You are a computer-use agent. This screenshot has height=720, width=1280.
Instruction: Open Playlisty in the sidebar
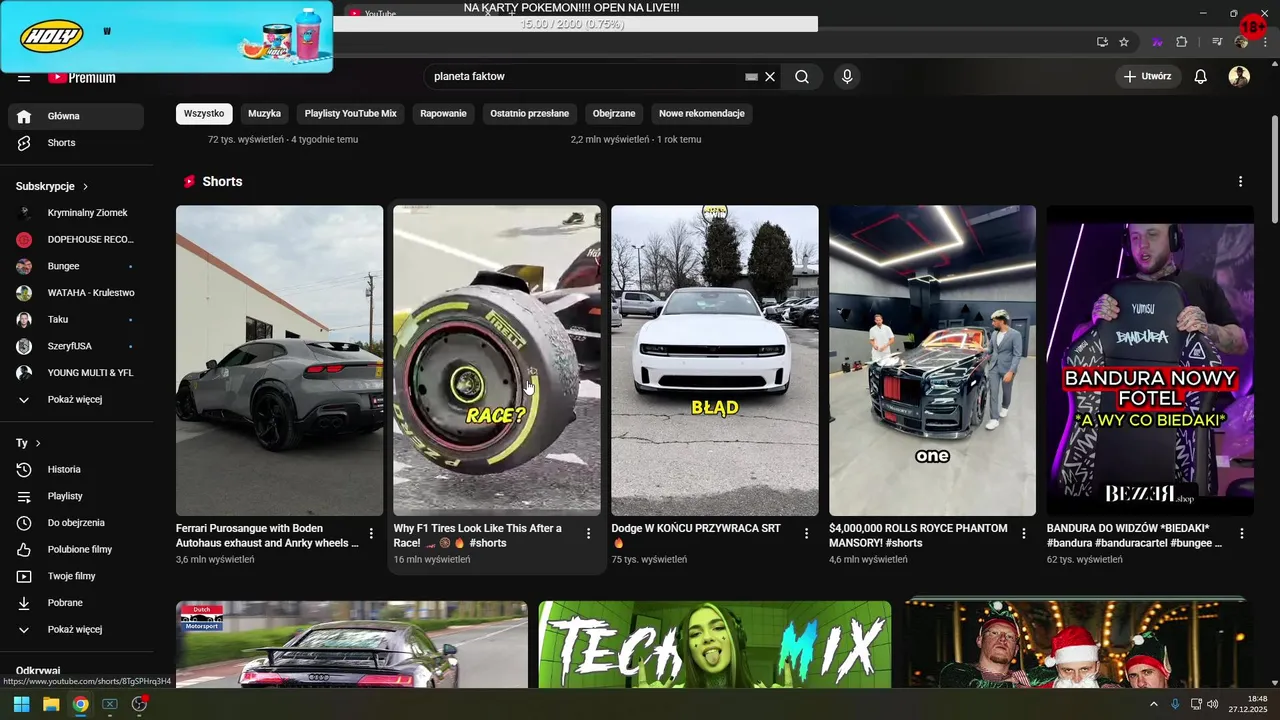coord(76,496)
